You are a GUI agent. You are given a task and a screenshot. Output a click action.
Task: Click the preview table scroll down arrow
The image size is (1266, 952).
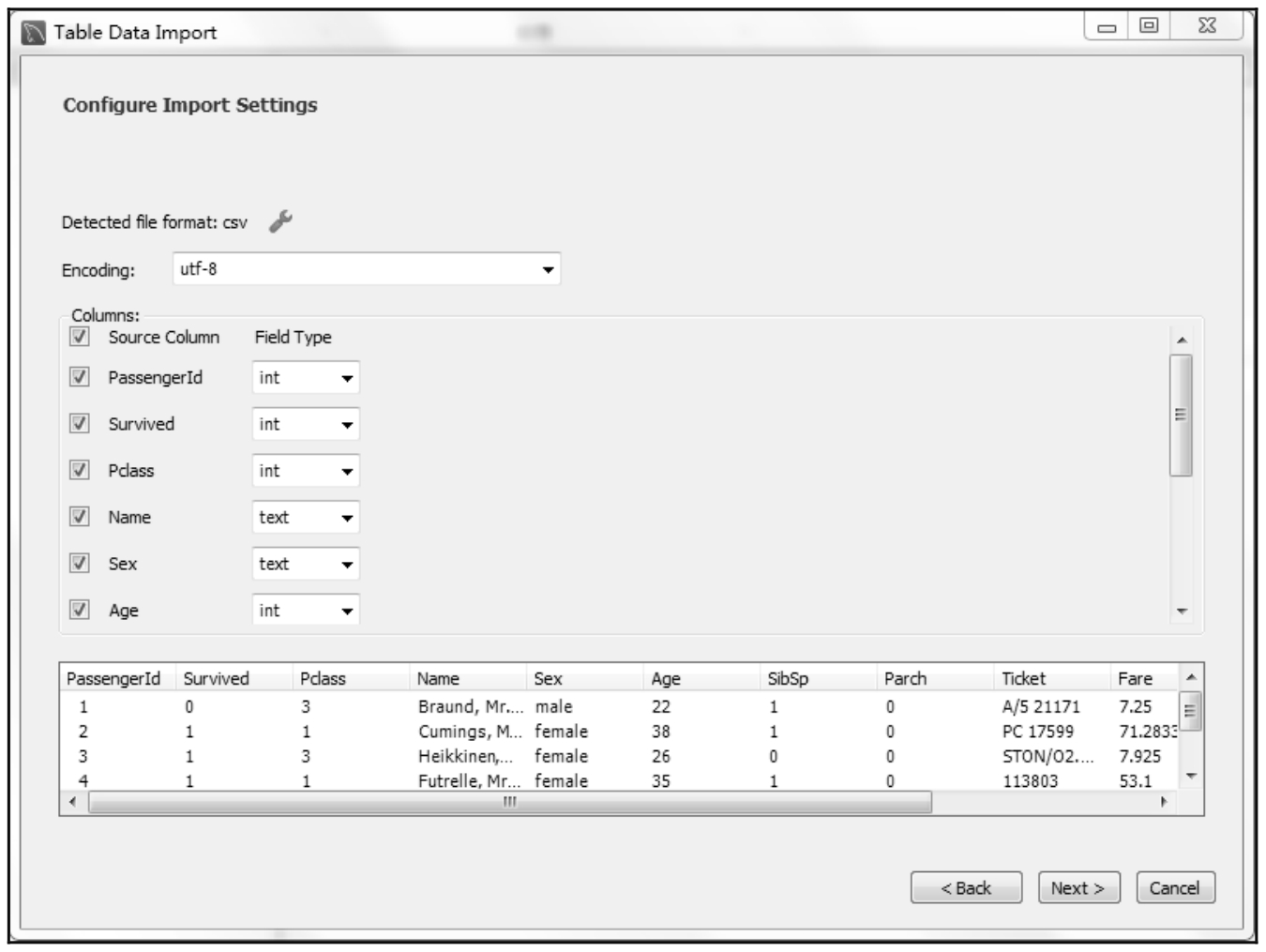(x=1191, y=776)
